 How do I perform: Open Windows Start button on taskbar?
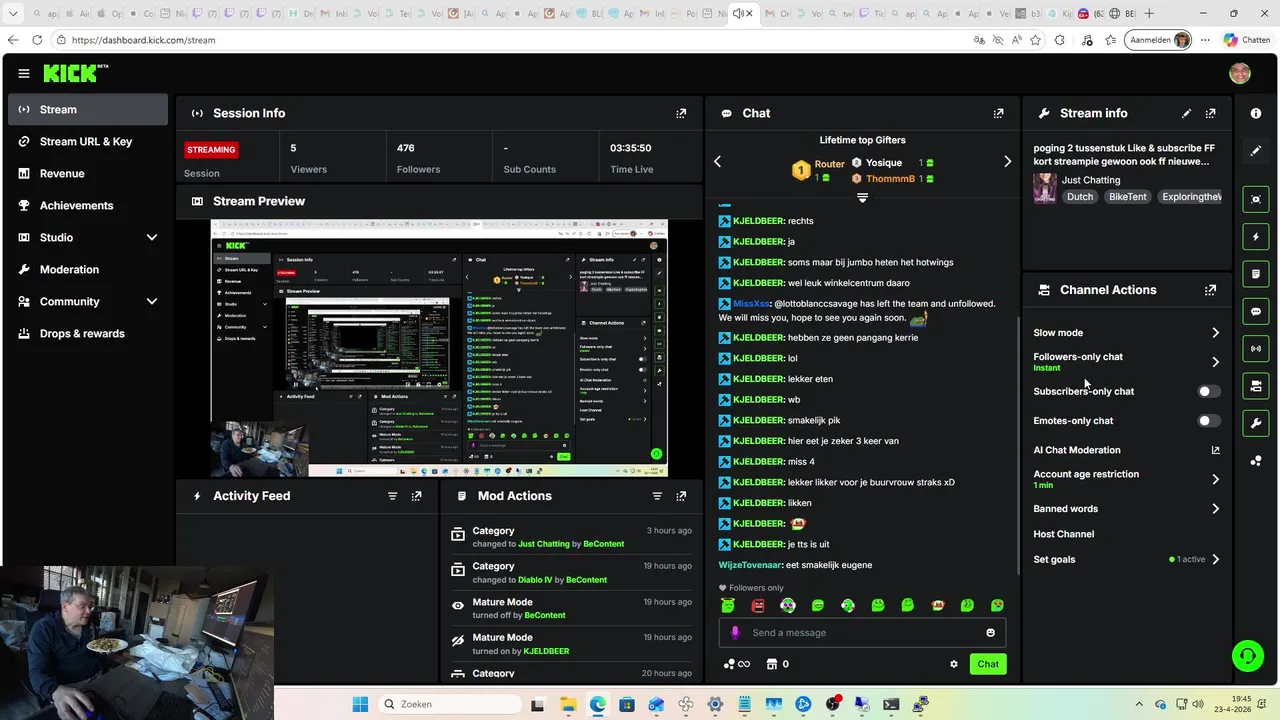[360, 705]
